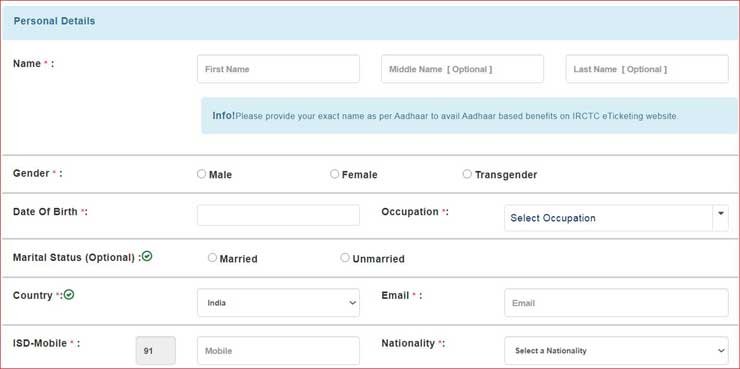Screen dimensions: 740x369
Task: Click the Personal Details section header
Action: click(x=54, y=21)
